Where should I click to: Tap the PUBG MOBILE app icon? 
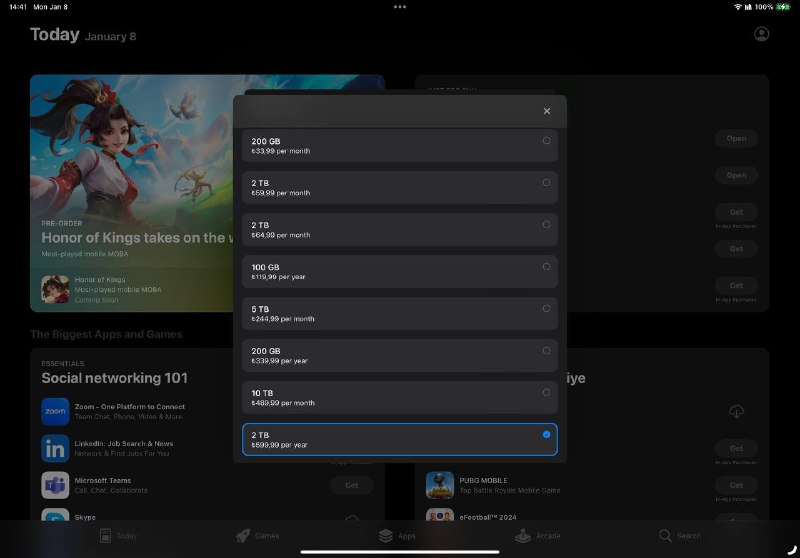click(440, 485)
